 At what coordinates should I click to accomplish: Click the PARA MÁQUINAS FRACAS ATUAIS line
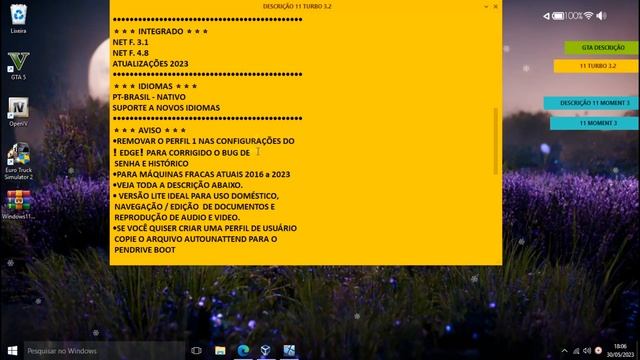click(x=202, y=174)
